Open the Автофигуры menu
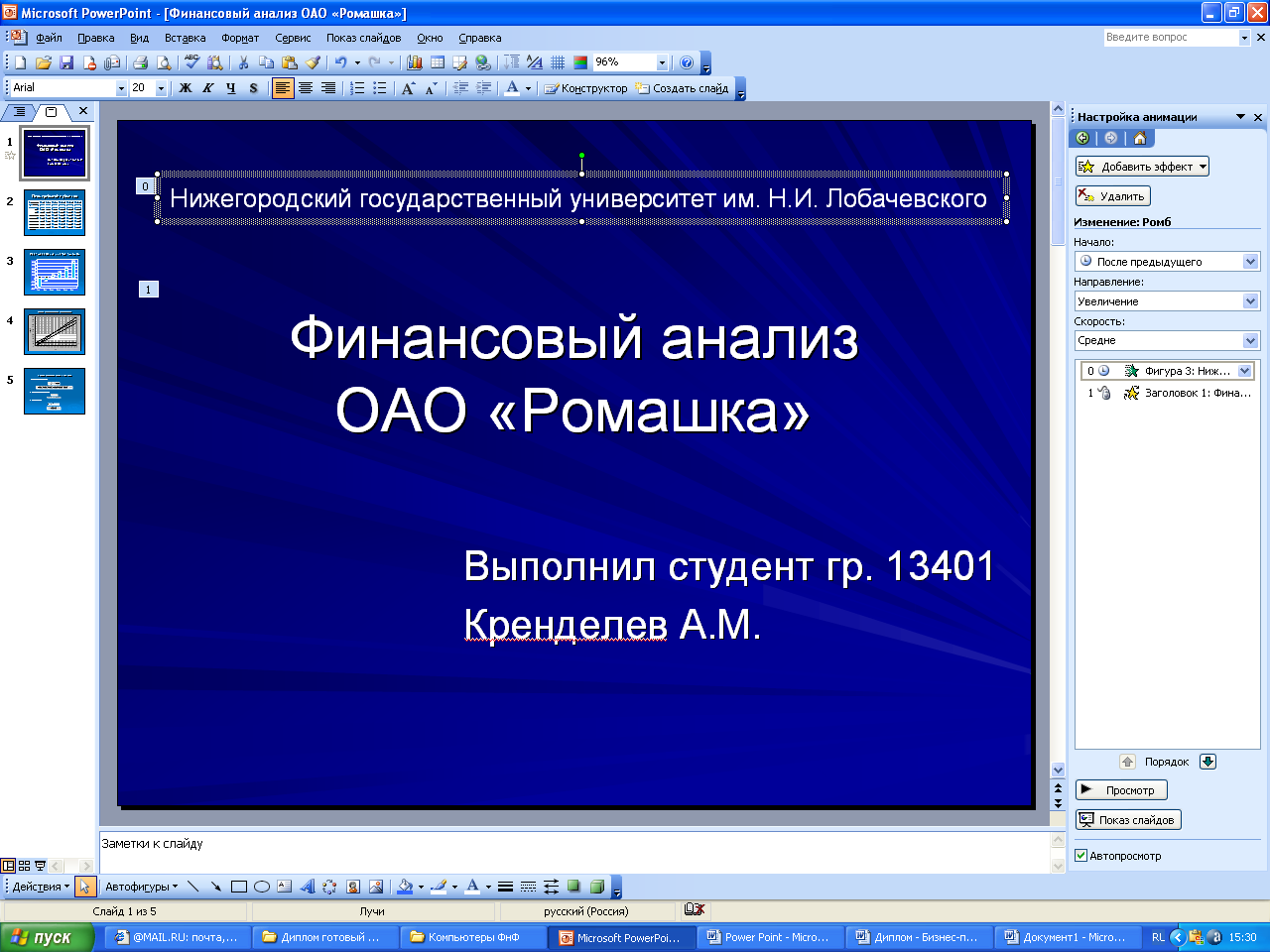 point(142,887)
